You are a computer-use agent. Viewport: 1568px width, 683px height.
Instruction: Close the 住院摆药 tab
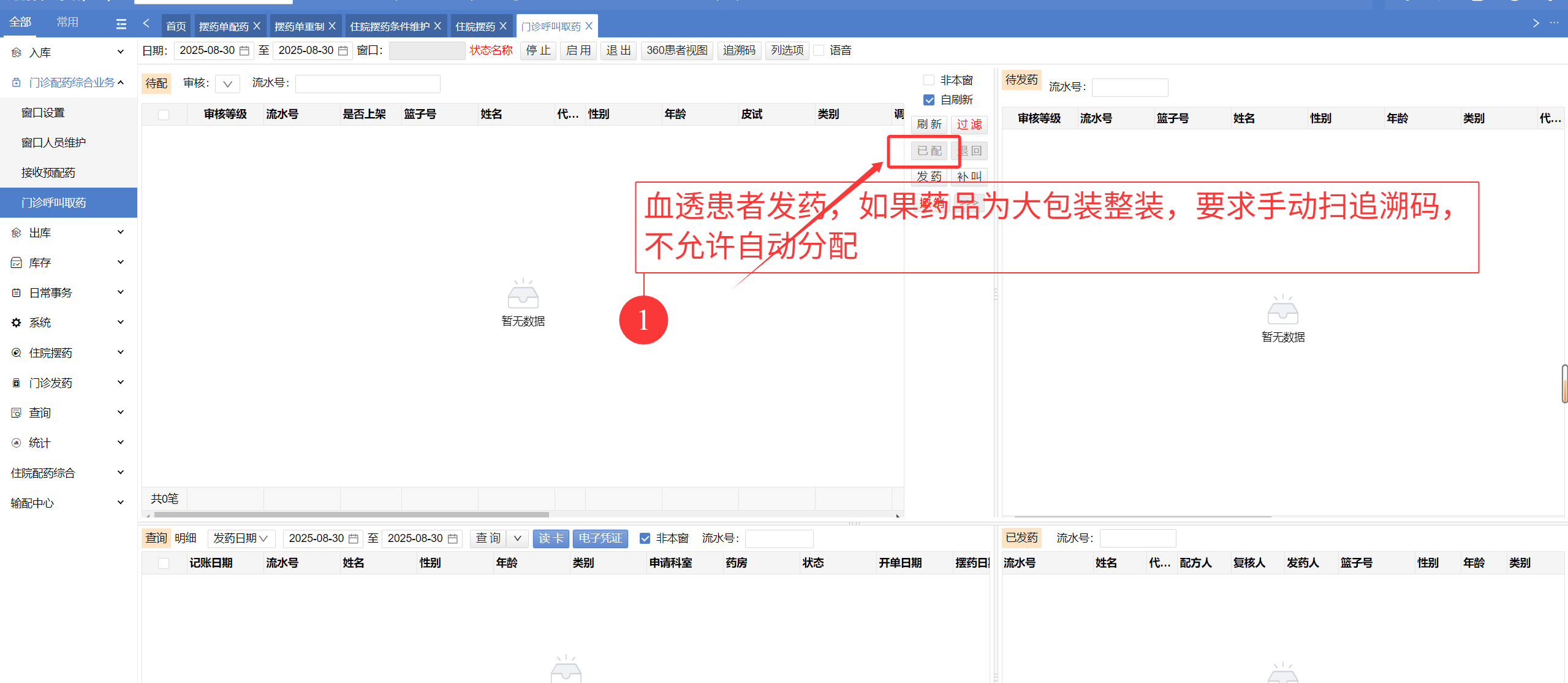tap(503, 26)
